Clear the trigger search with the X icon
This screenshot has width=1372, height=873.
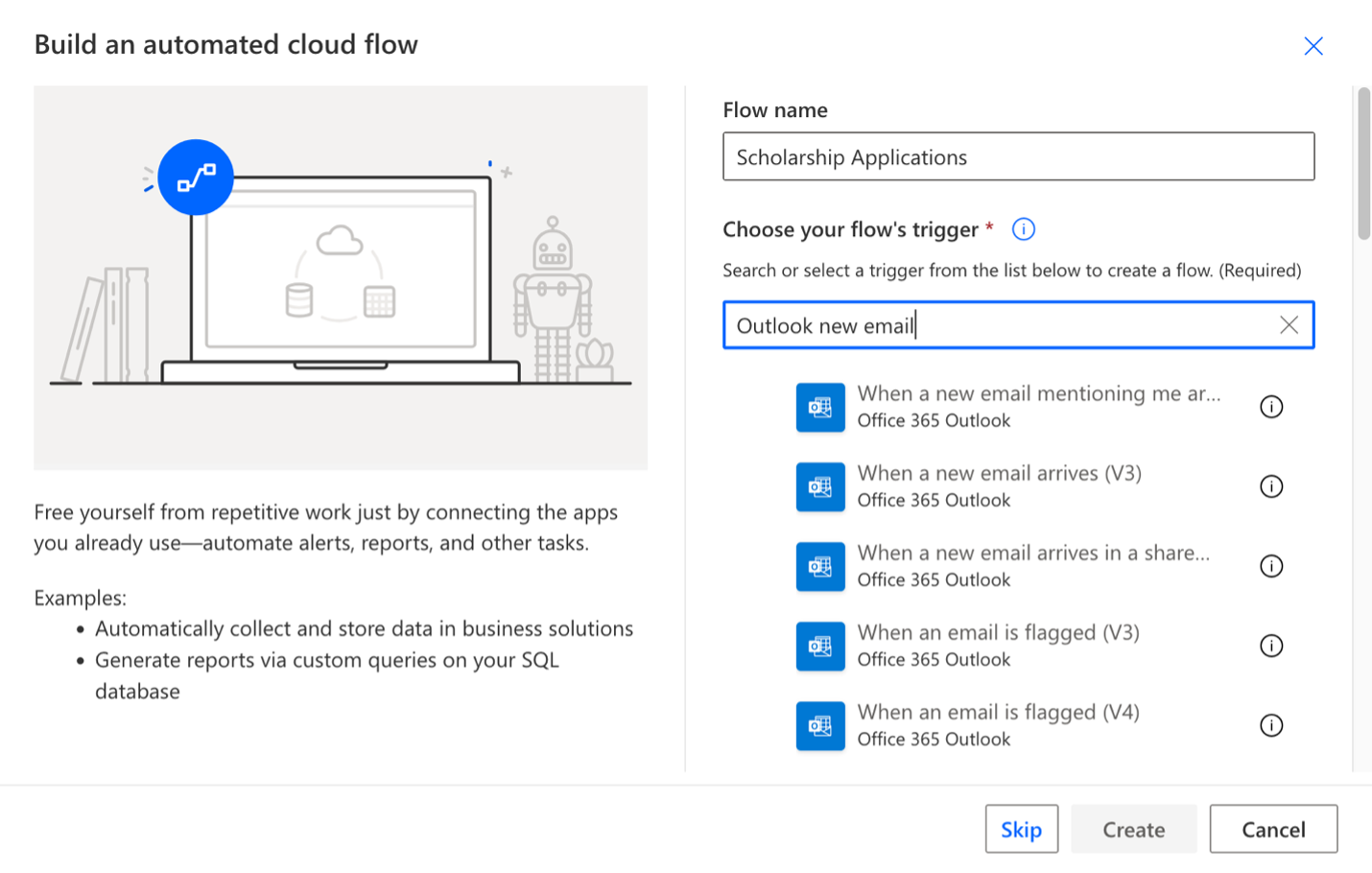click(1289, 325)
